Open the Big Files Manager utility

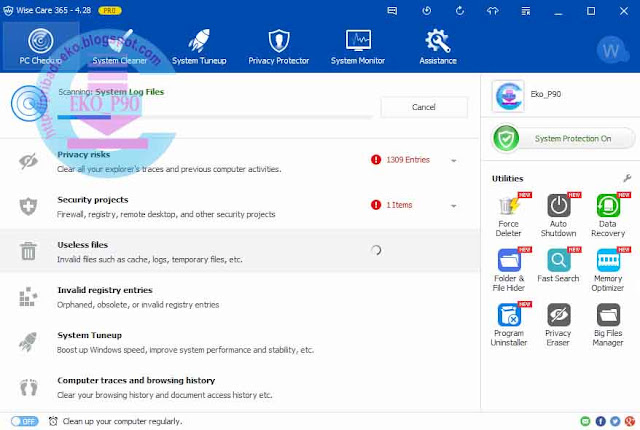[x=608, y=324]
